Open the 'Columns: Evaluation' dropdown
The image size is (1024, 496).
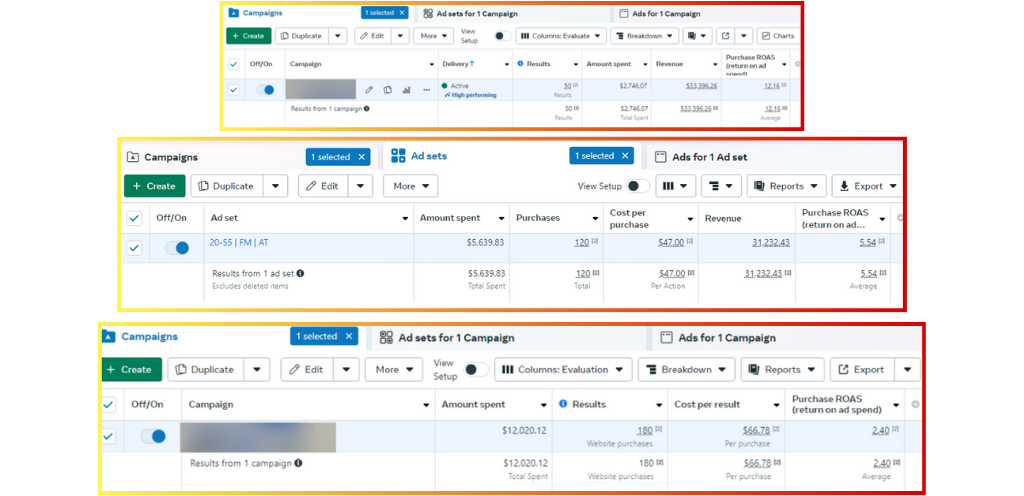[563, 370]
